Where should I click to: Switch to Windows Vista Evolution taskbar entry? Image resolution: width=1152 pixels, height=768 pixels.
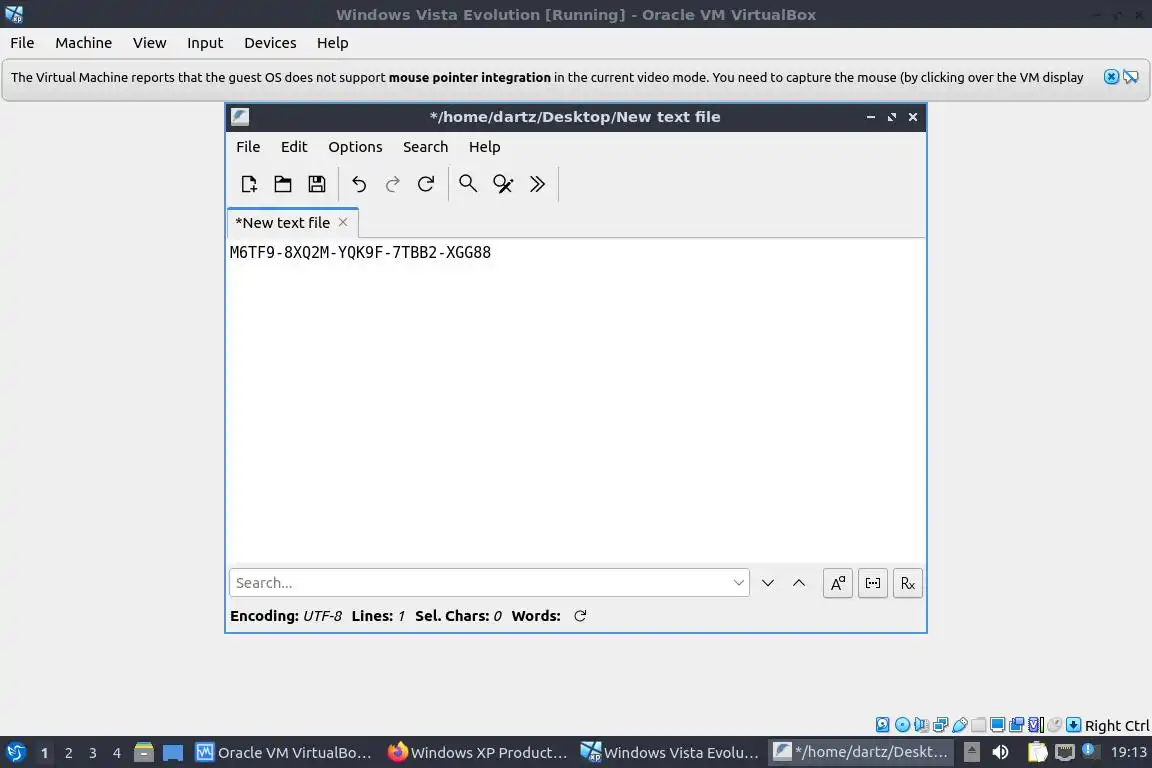coord(670,752)
